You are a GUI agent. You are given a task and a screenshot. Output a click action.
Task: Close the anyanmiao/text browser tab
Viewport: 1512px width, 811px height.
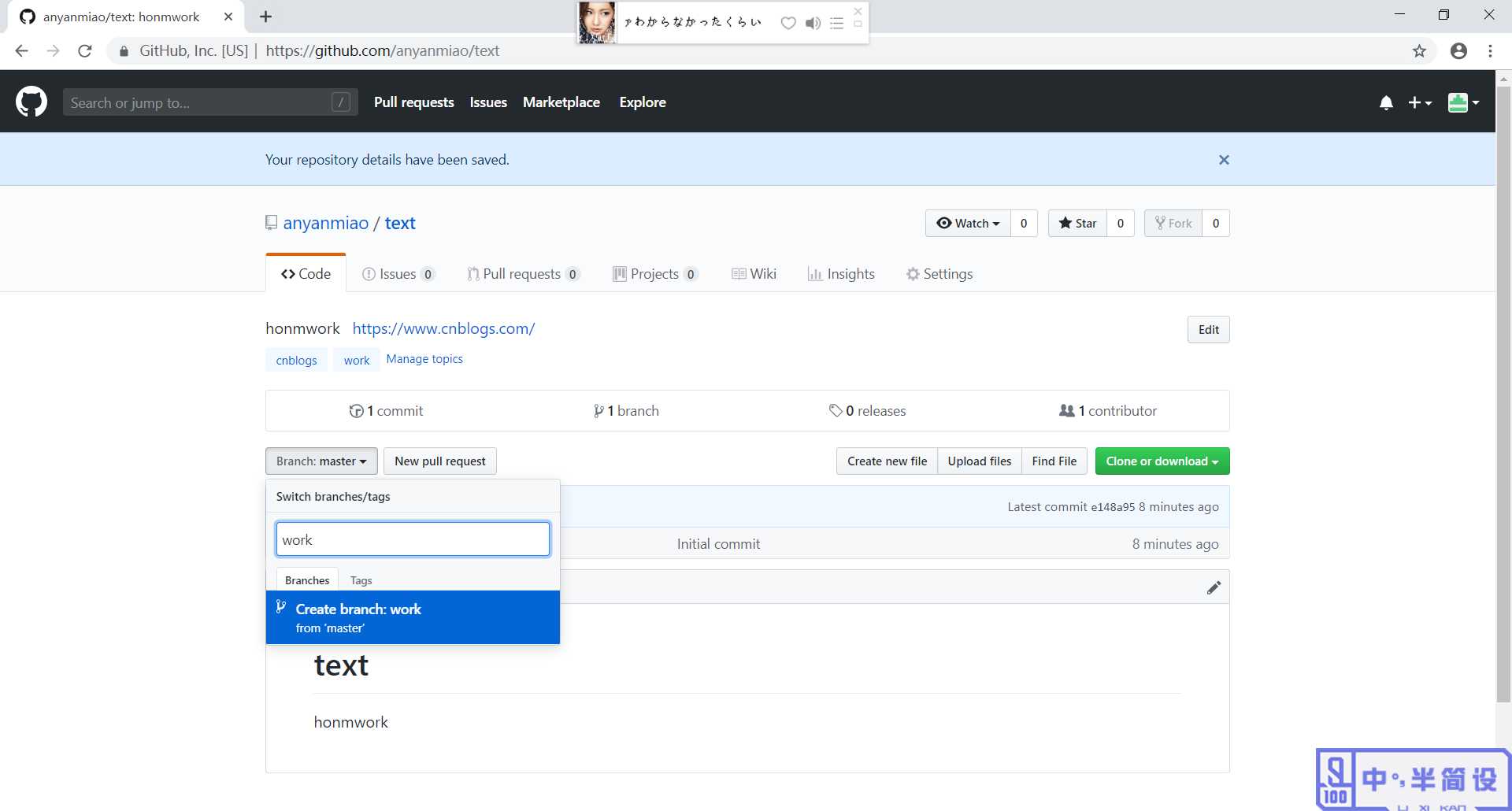tap(228, 17)
